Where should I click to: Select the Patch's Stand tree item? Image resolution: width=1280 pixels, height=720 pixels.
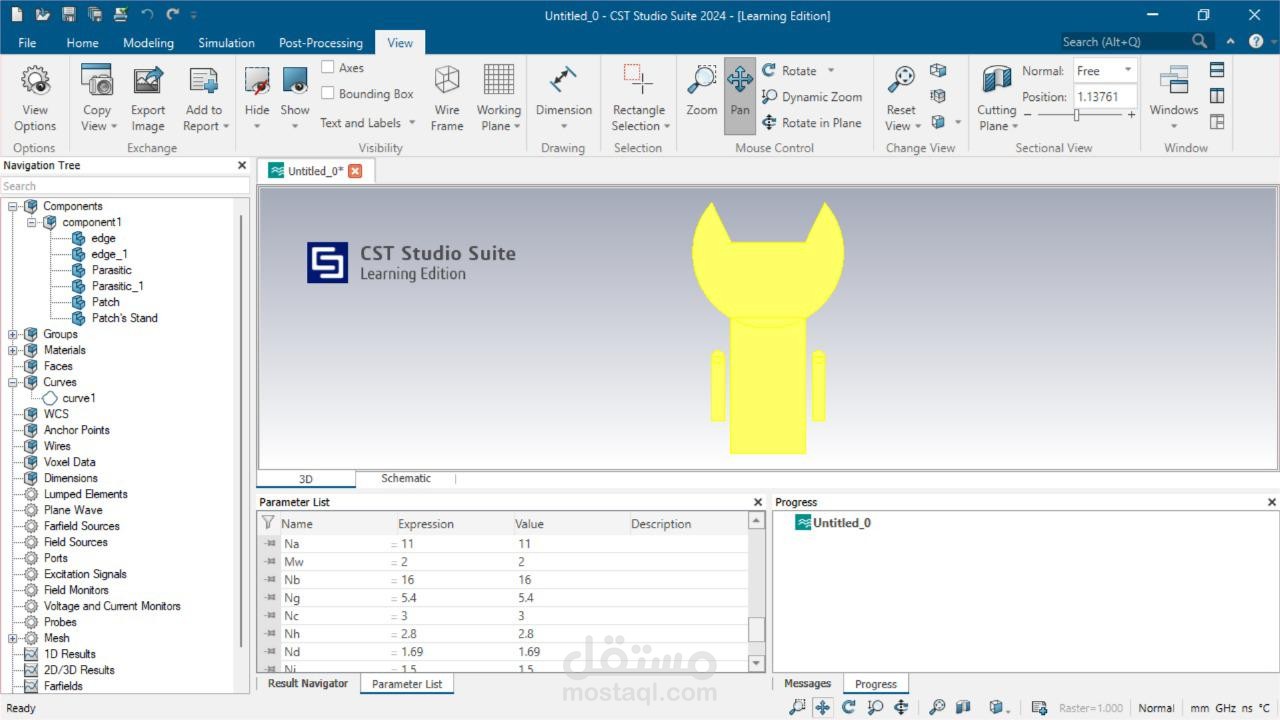pos(124,318)
